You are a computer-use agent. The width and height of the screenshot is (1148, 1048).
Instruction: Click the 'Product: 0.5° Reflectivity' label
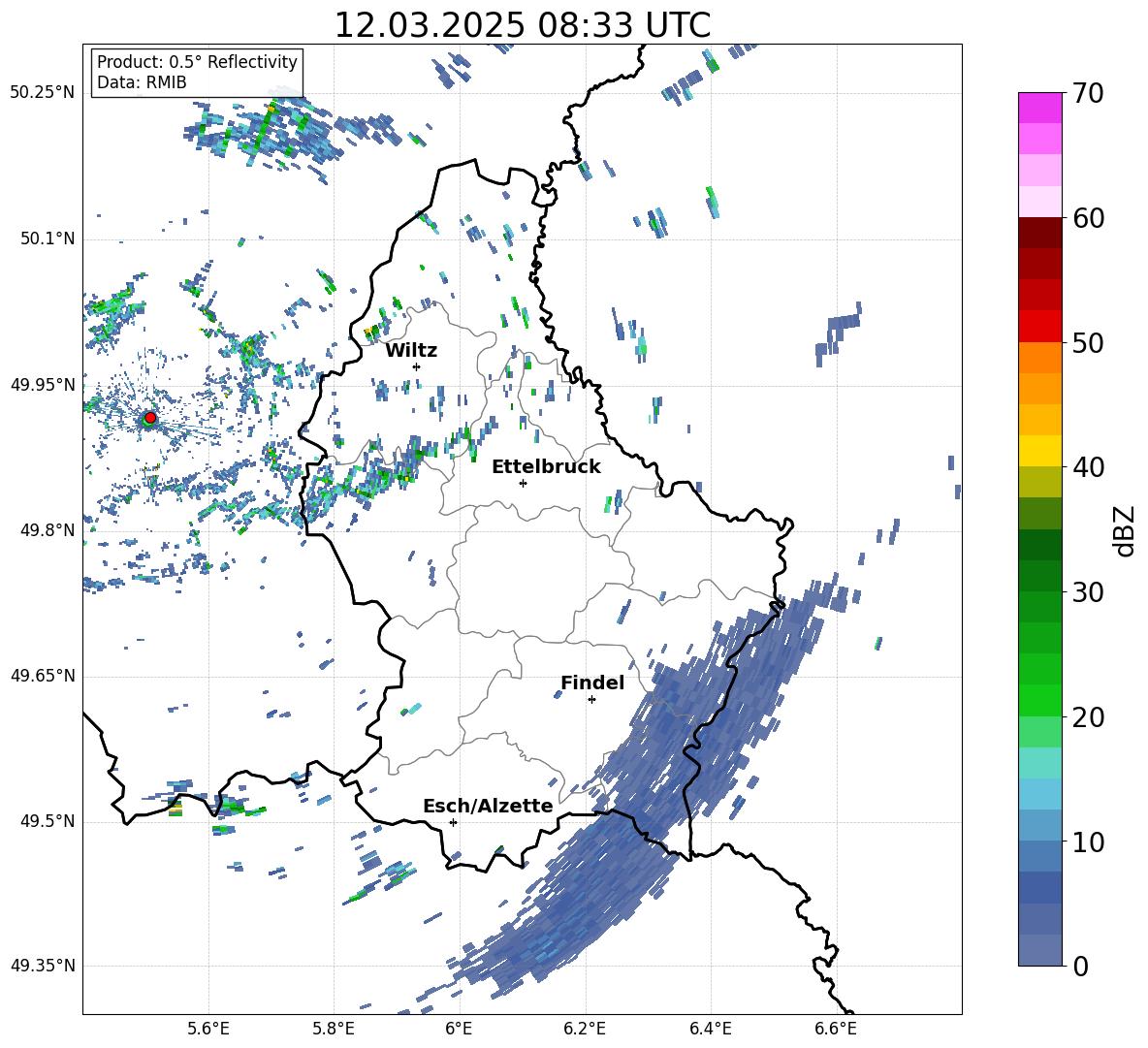pyautogui.click(x=197, y=61)
